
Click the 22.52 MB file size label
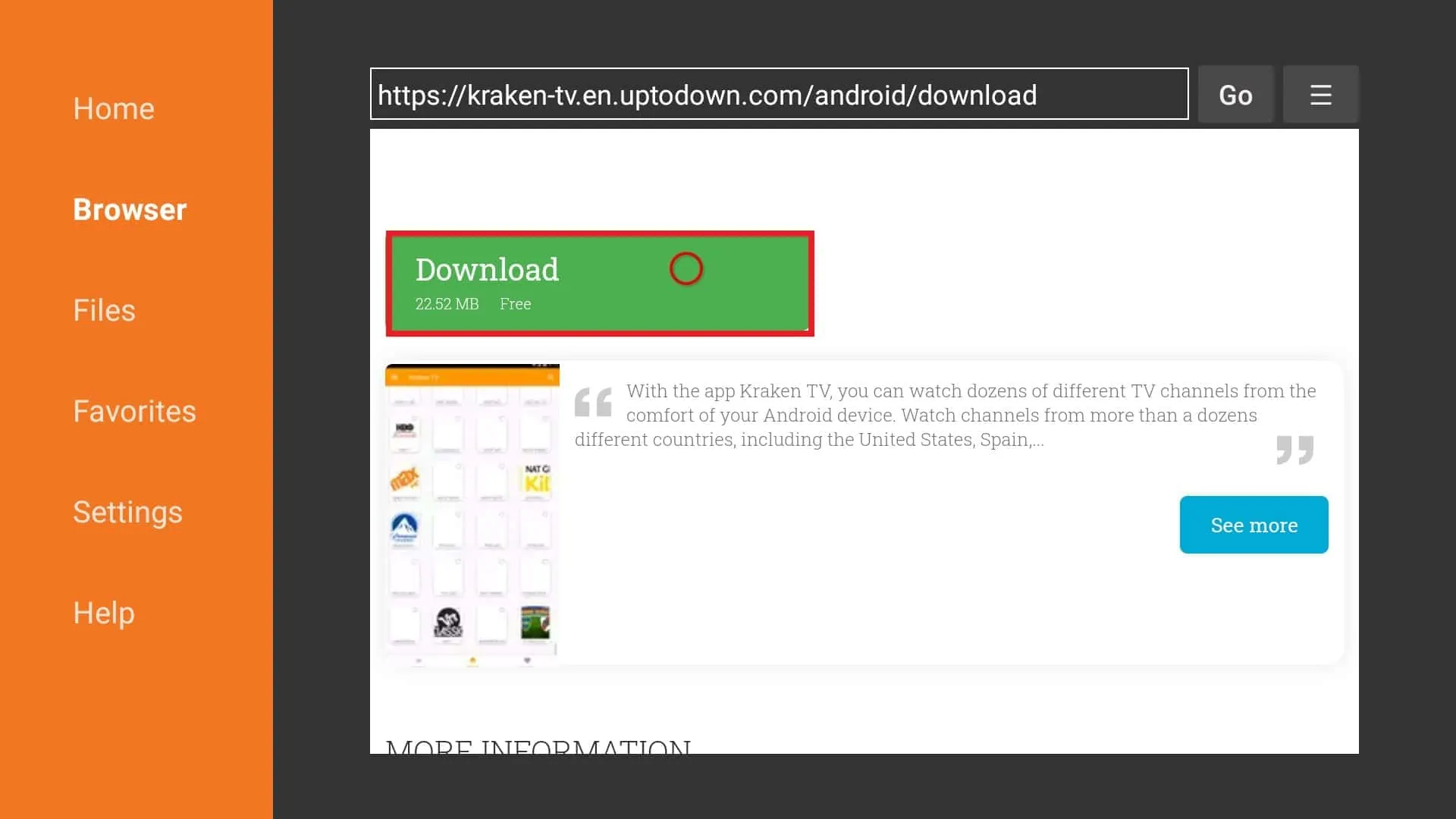(447, 304)
